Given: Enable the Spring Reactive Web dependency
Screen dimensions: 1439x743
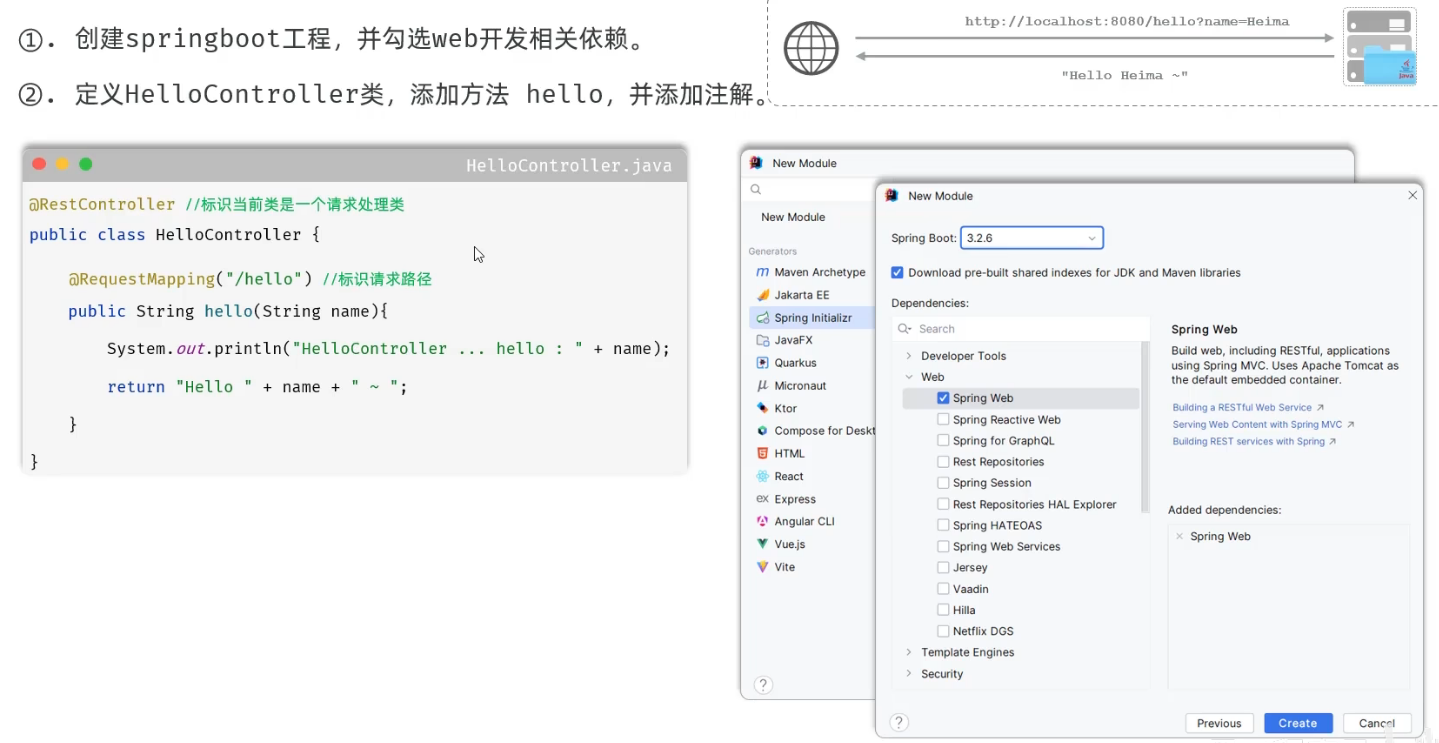Looking at the screenshot, I should click(x=942, y=419).
